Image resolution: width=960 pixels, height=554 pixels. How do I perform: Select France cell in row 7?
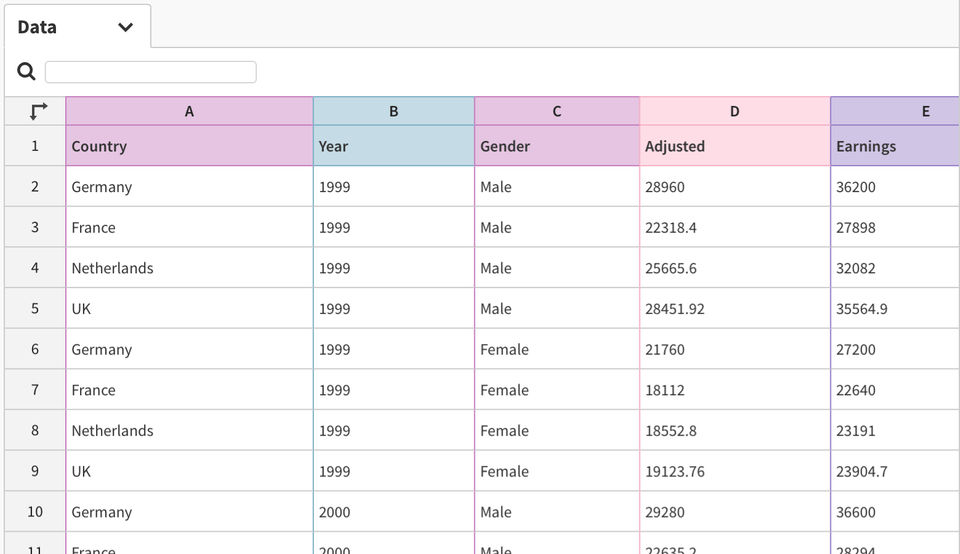(x=189, y=389)
